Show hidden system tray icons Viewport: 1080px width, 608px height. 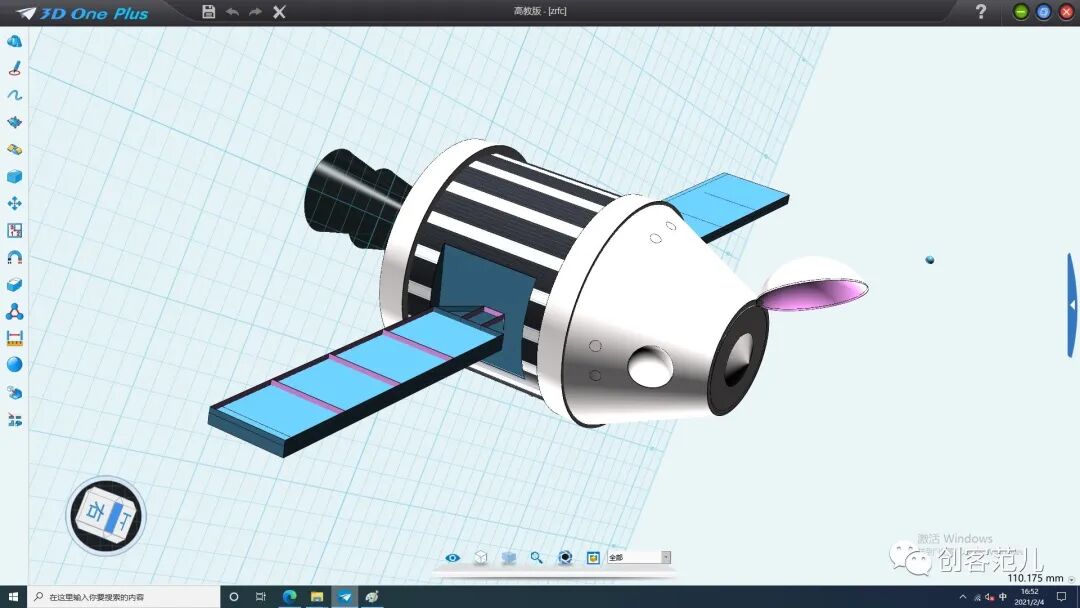click(x=963, y=597)
